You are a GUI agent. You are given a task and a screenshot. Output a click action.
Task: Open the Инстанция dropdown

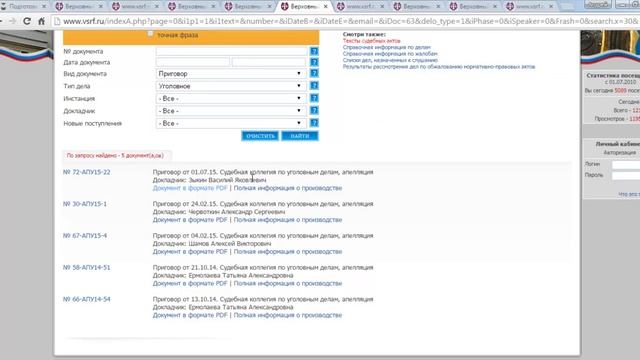pos(231,98)
